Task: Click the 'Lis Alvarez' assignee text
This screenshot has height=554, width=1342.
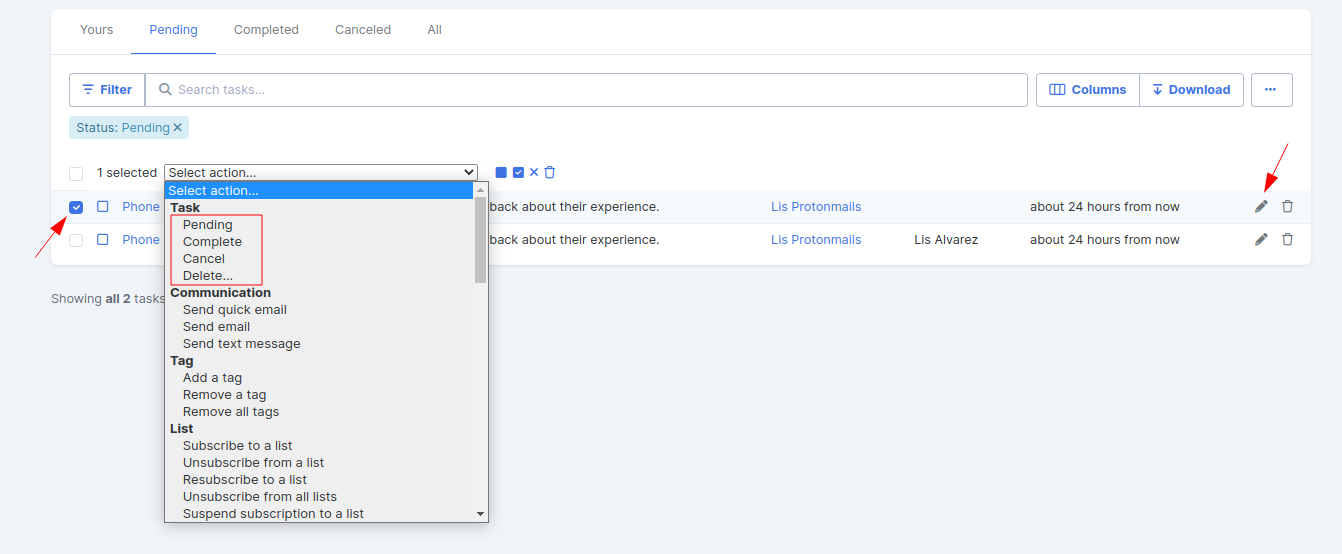Action: click(x=946, y=239)
